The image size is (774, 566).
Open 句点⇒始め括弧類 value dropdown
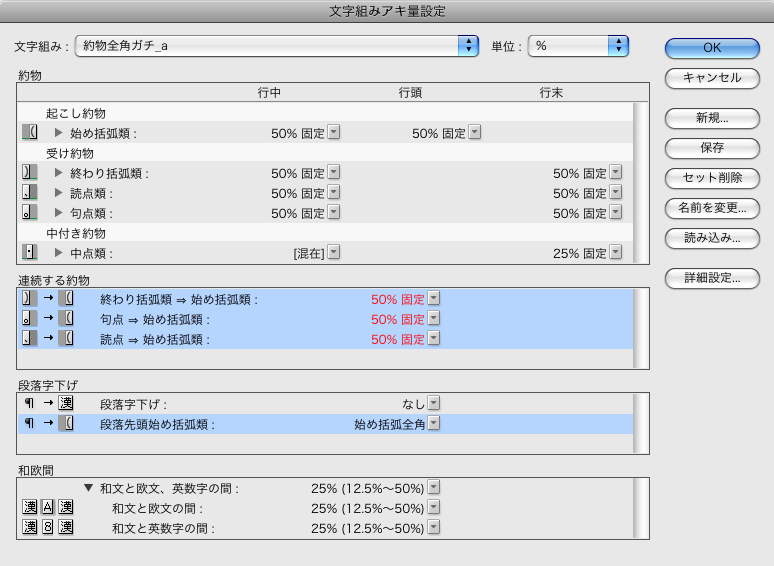pyautogui.click(x=434, y=318)
